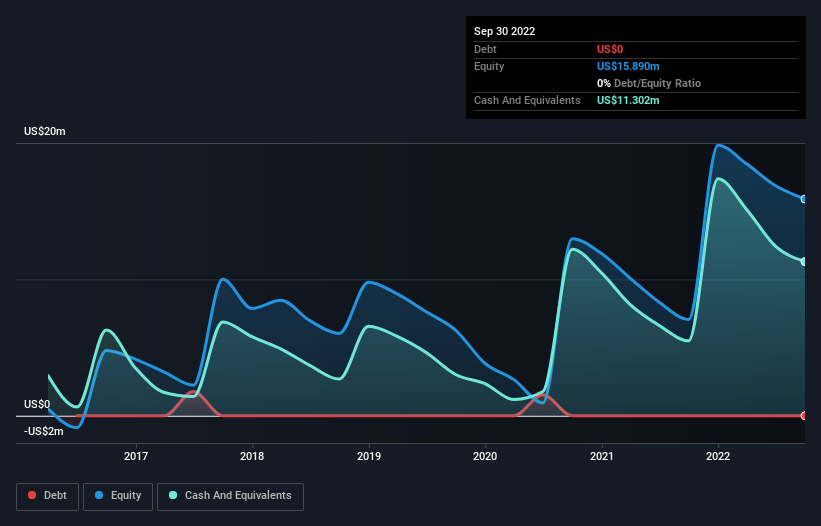Click the Equity end-point marker for Sep 2022

pyautogui.click(x=804, y=199)
